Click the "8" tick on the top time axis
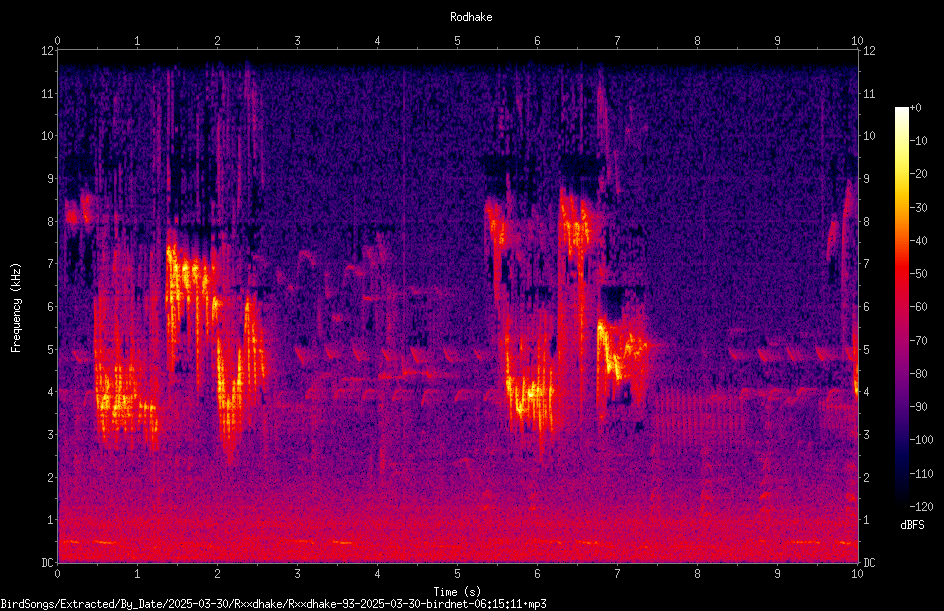The image size is (944, 611). pos(697,41)
